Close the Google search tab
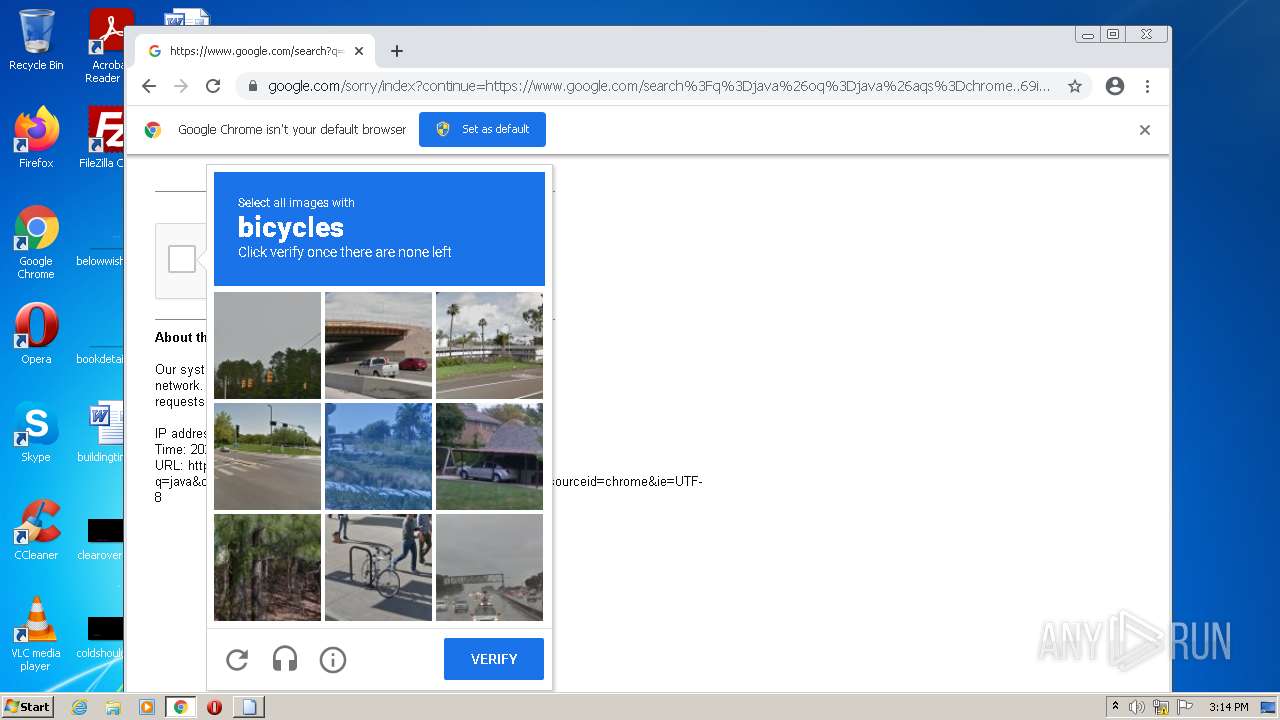Screen dimensions: 1280x720 (x=359, y=51)
